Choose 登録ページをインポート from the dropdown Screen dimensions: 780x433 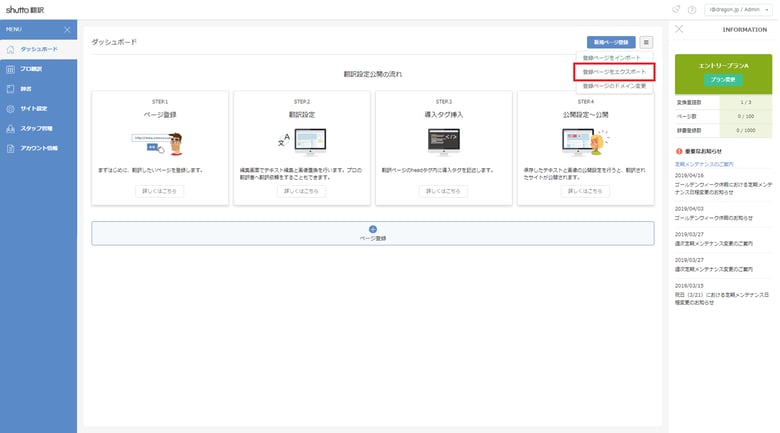tap(611, 58)
